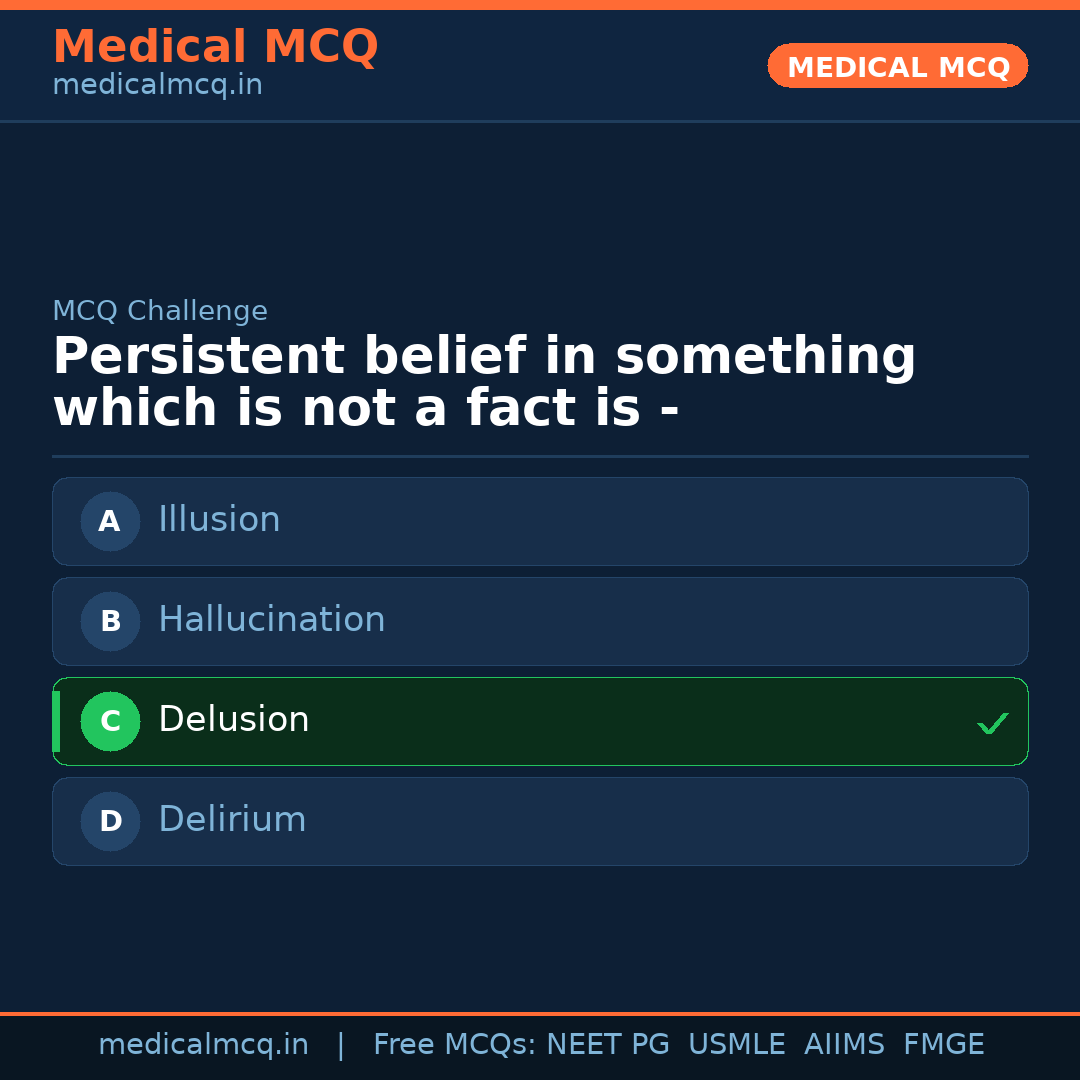Click the letter A circle icon

pyautogui.click(x=110, y=521)
